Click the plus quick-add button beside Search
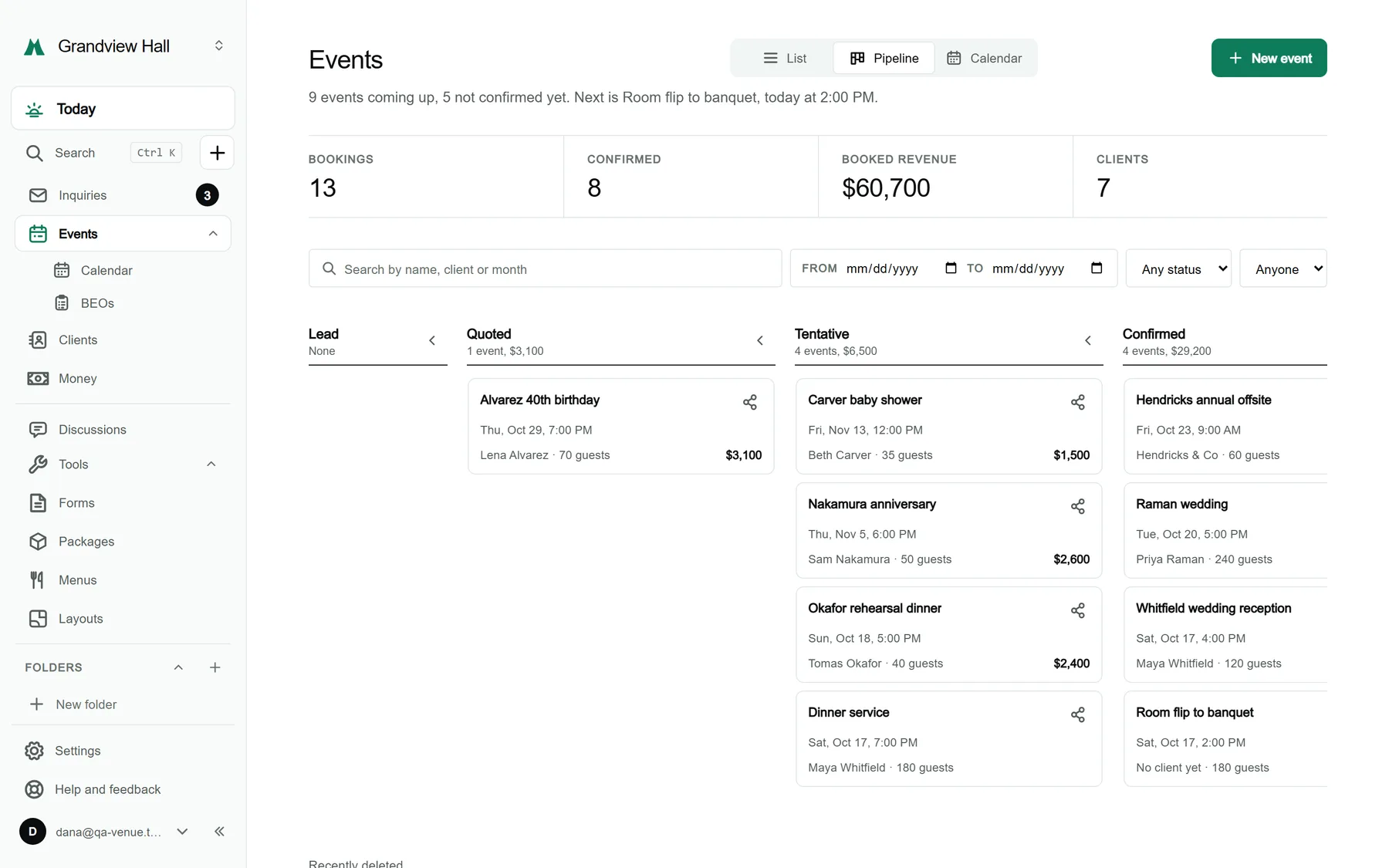The height and width of the screenshot is (868, 1389). [217, 153]
